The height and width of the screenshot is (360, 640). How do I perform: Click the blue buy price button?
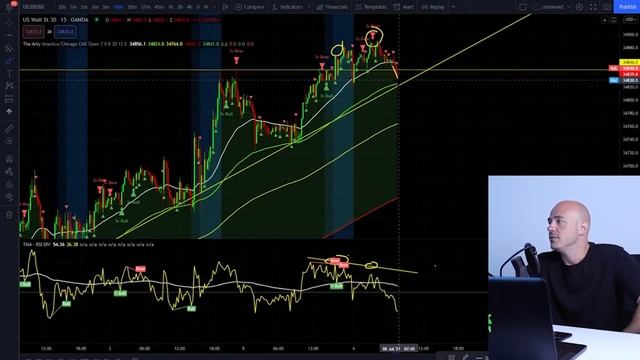[65, 31]
